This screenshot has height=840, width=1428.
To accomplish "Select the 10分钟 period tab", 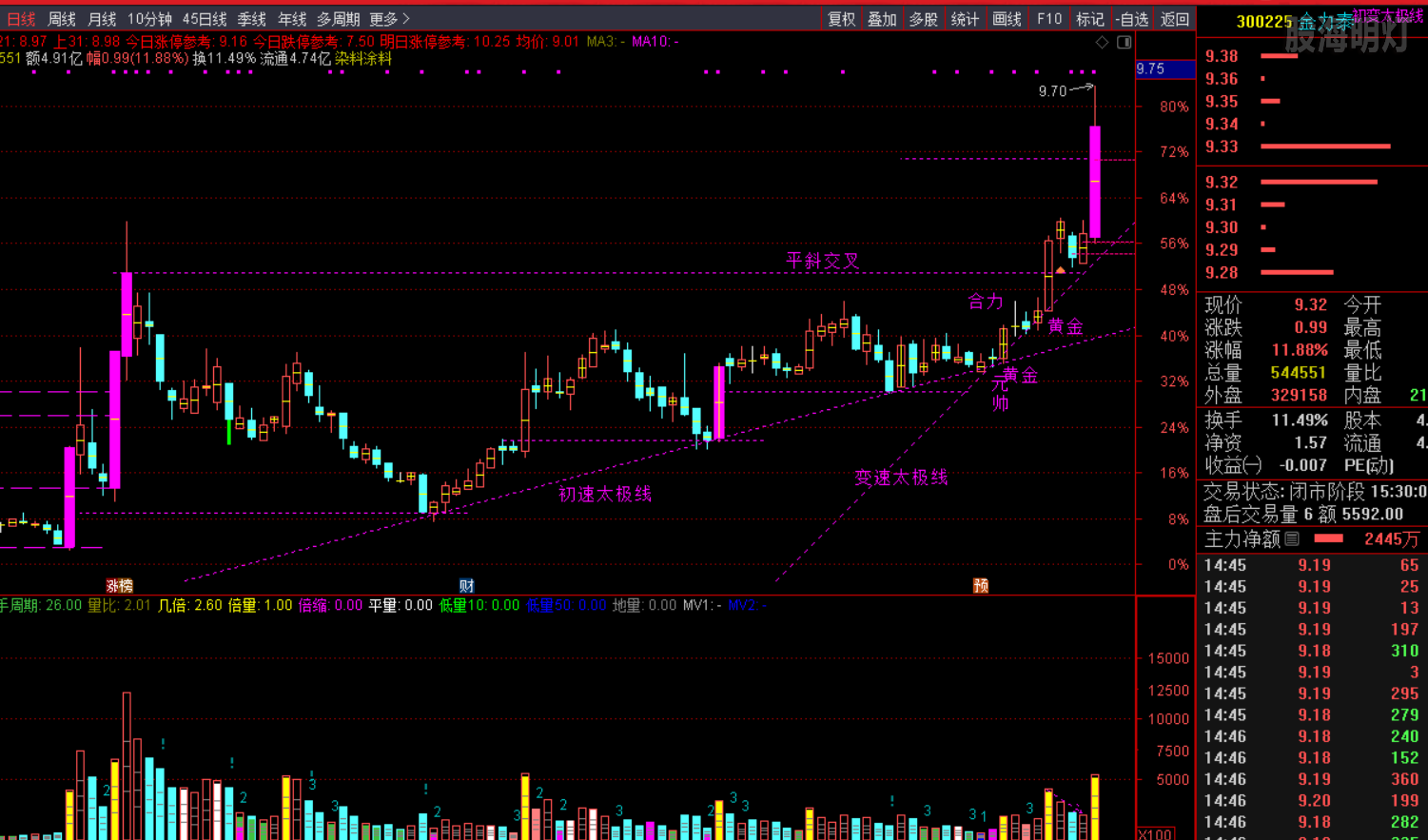I will (x=149, y=19).
